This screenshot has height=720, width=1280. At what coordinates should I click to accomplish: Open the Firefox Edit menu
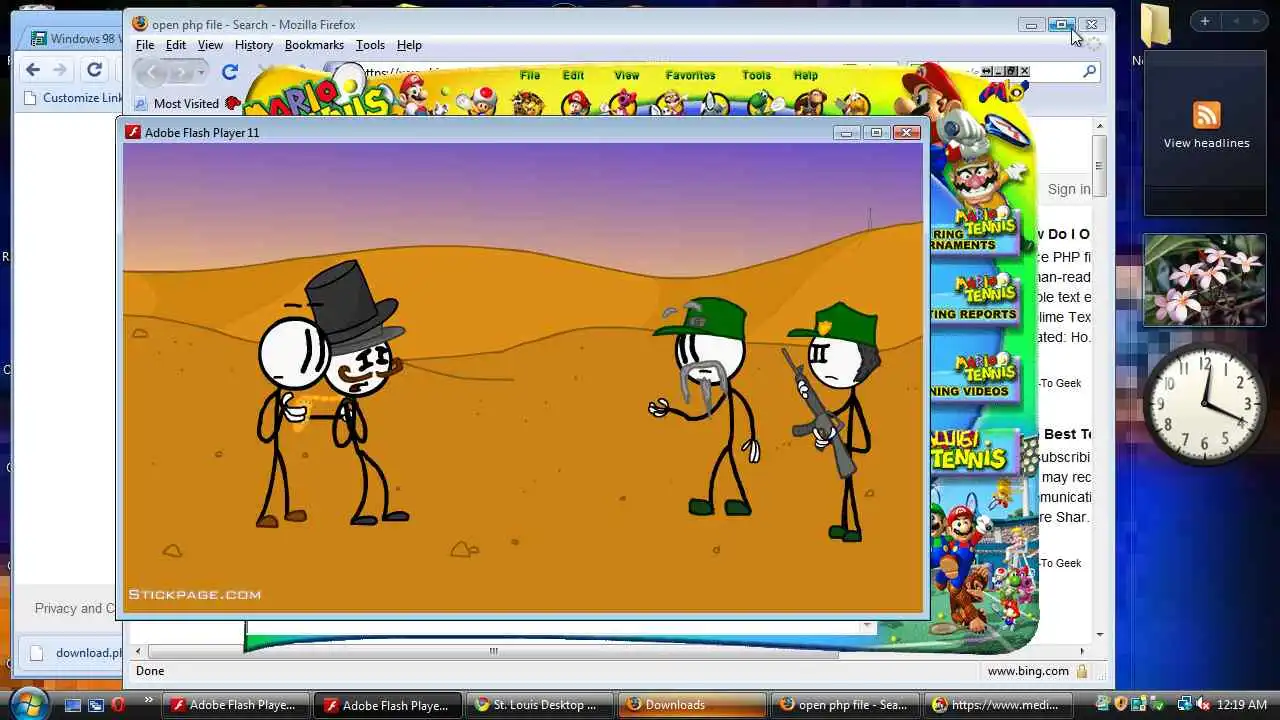point(176,45)
